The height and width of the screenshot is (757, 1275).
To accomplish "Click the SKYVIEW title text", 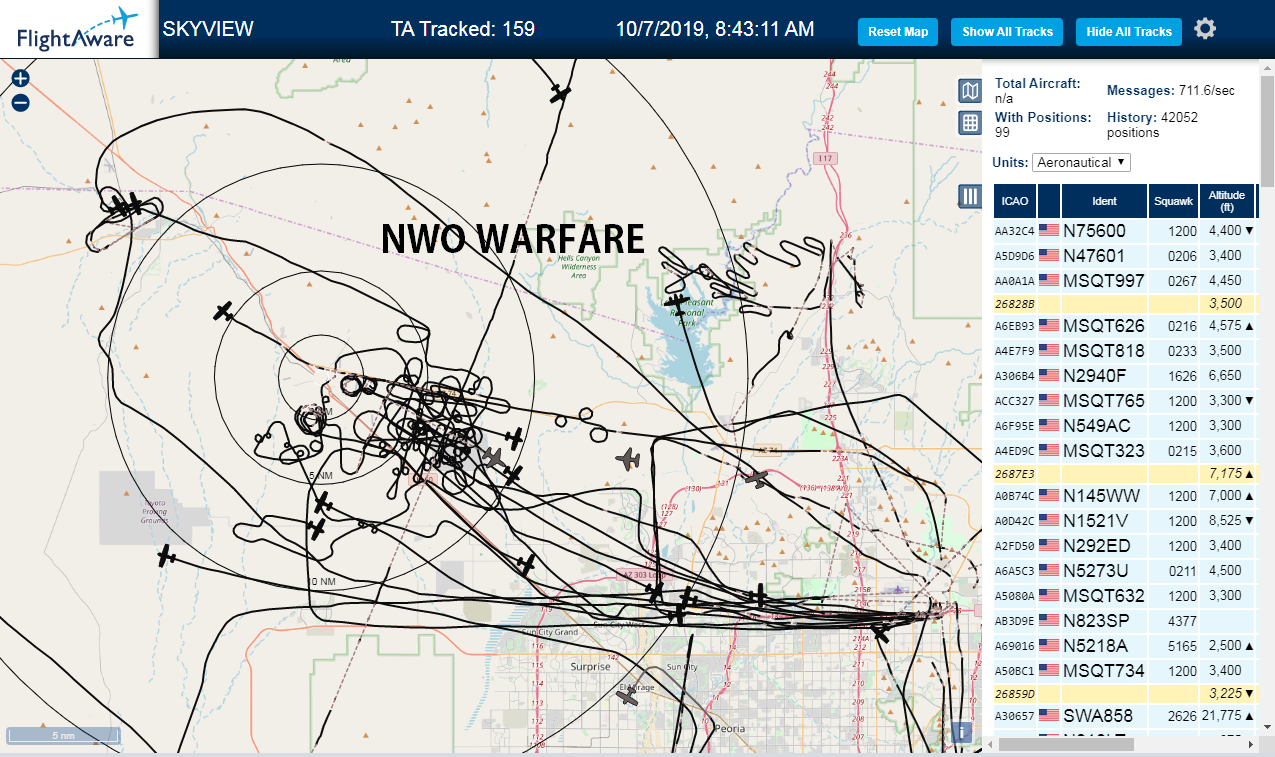I will [208, 29].
